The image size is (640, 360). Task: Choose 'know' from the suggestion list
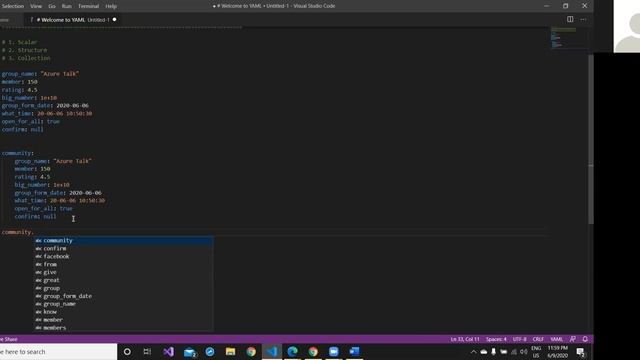[x=123, y=312]
